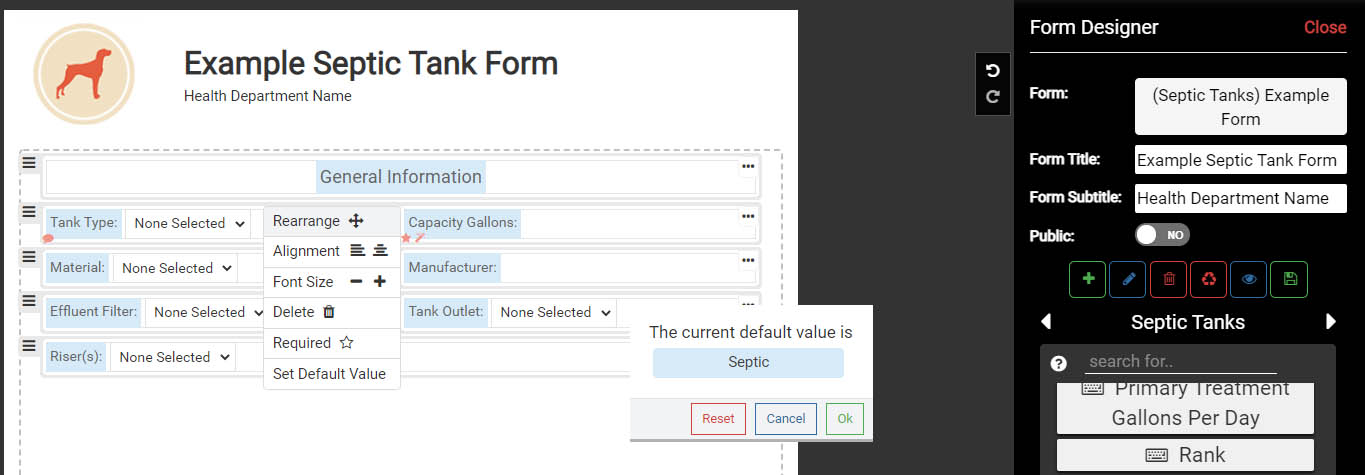Viewport: 1365px width, 475px height.
Task: Open the Riser(s) dropdown
Action: tap(172, 357)
